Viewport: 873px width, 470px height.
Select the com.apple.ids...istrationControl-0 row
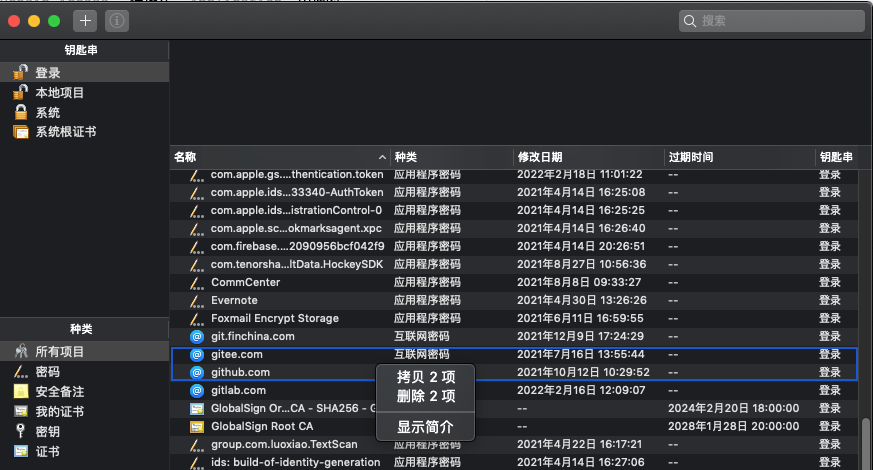[514, 210]
